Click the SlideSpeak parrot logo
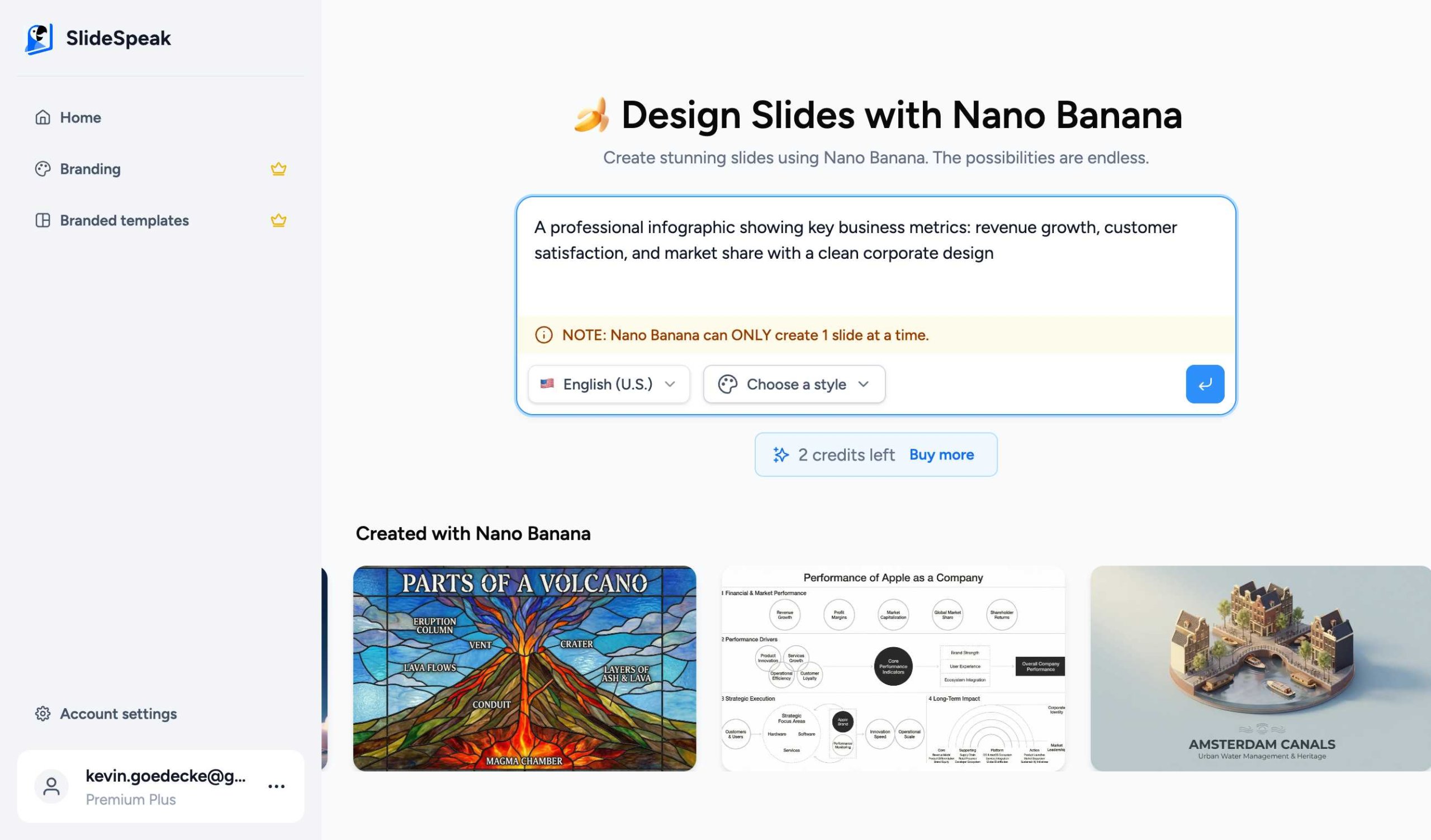The image size is (1431, 840). click(39, 39)
